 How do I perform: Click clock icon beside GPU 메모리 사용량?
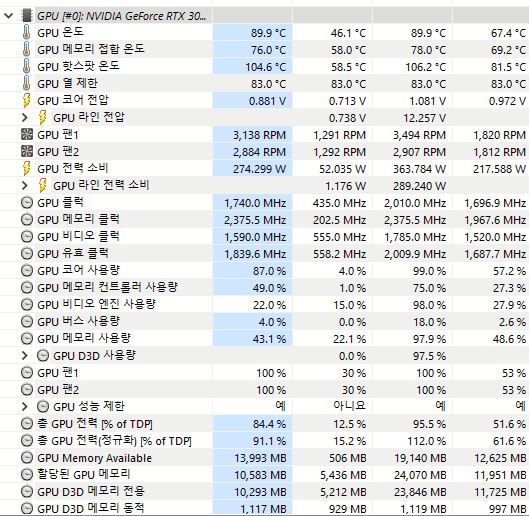(x=27, y=338)
